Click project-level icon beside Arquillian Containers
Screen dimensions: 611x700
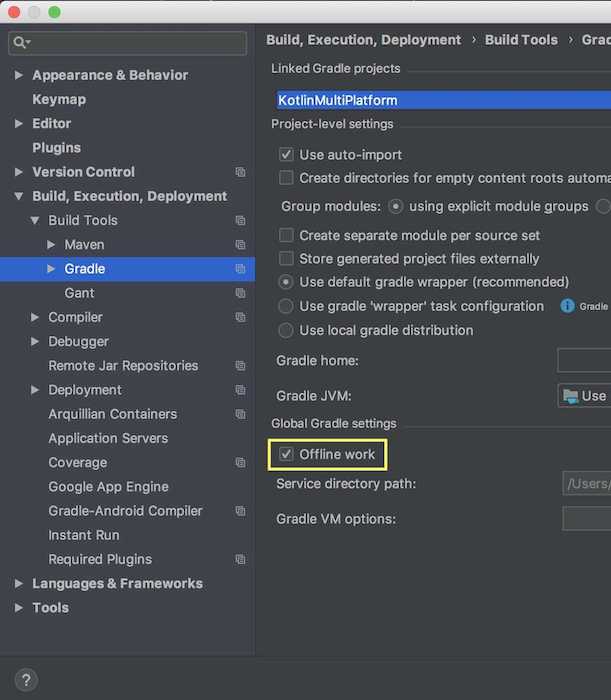click(x=240, y=414)
